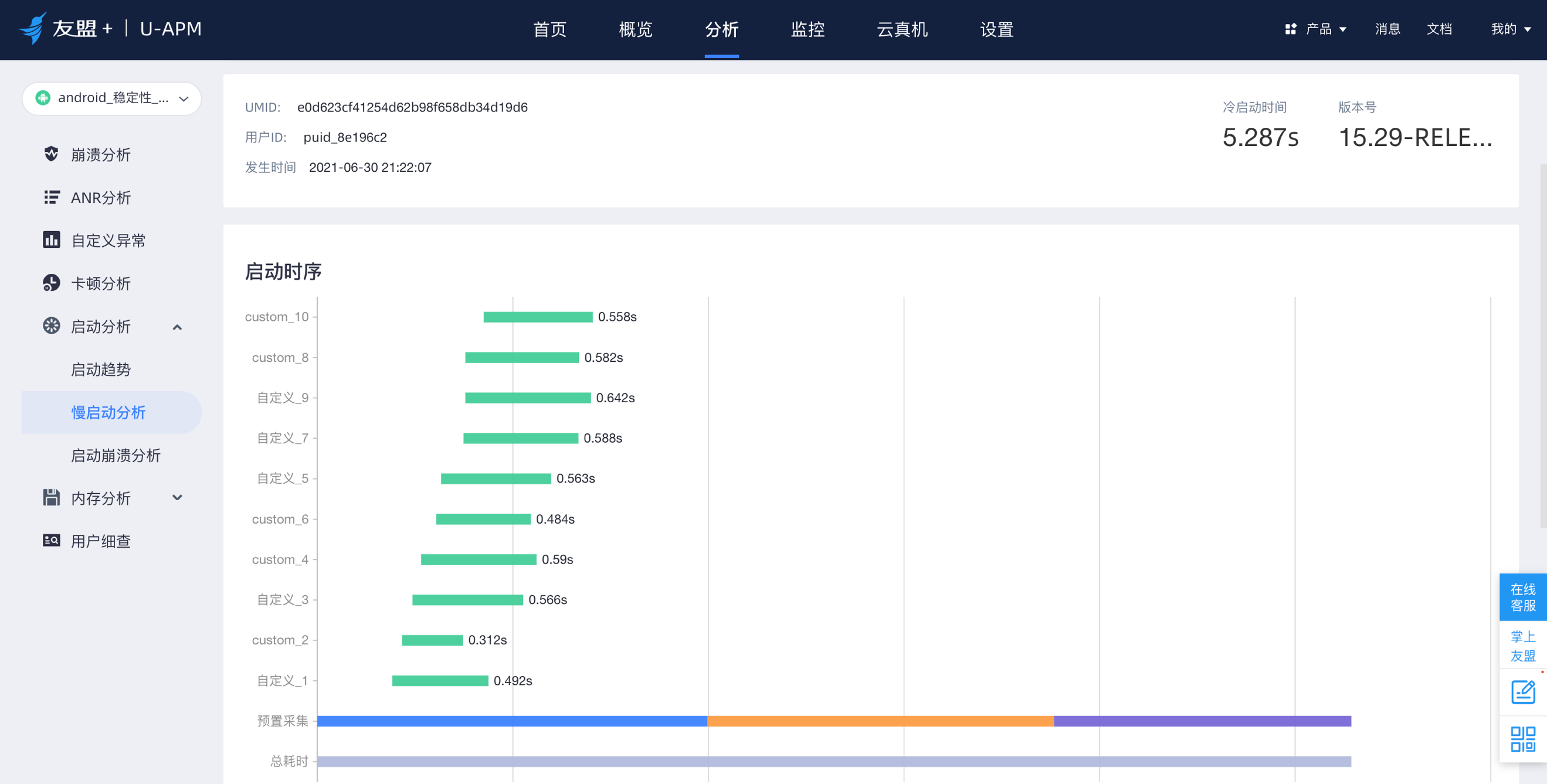
Task: Click the custom_8 bar of 0.582s
Action: pos(522,358)
